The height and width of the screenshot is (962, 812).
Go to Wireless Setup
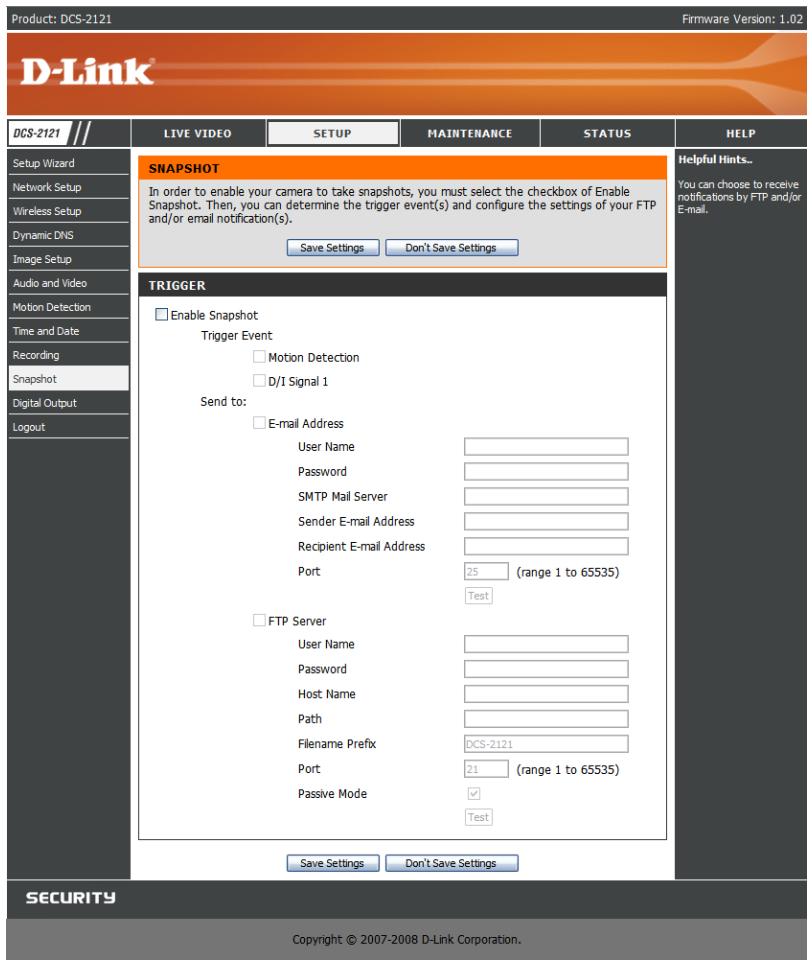[x=69, y=211]
